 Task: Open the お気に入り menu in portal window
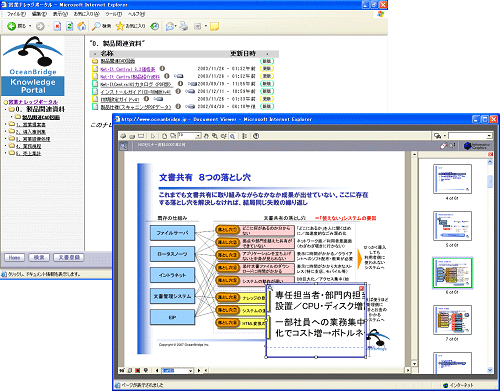point(87,14)
